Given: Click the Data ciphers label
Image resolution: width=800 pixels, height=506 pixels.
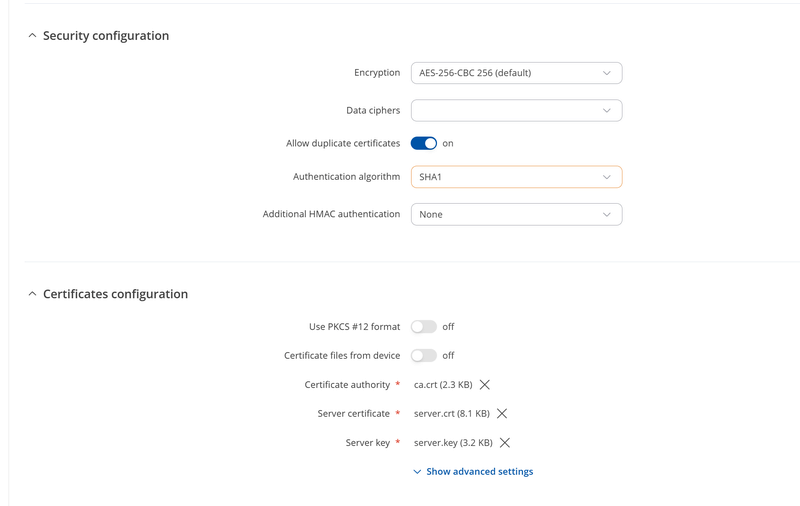Looking at the screenshot, I should point(373,110).
